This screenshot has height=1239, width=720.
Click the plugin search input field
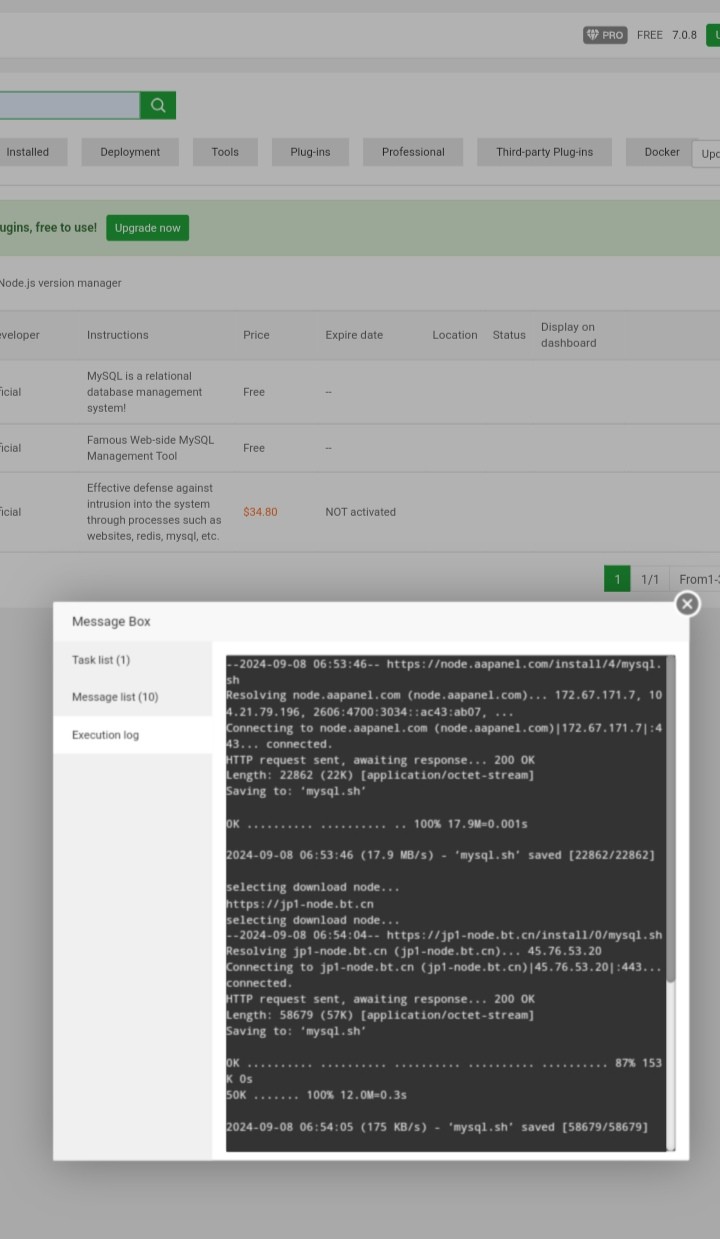pos(68,106)
